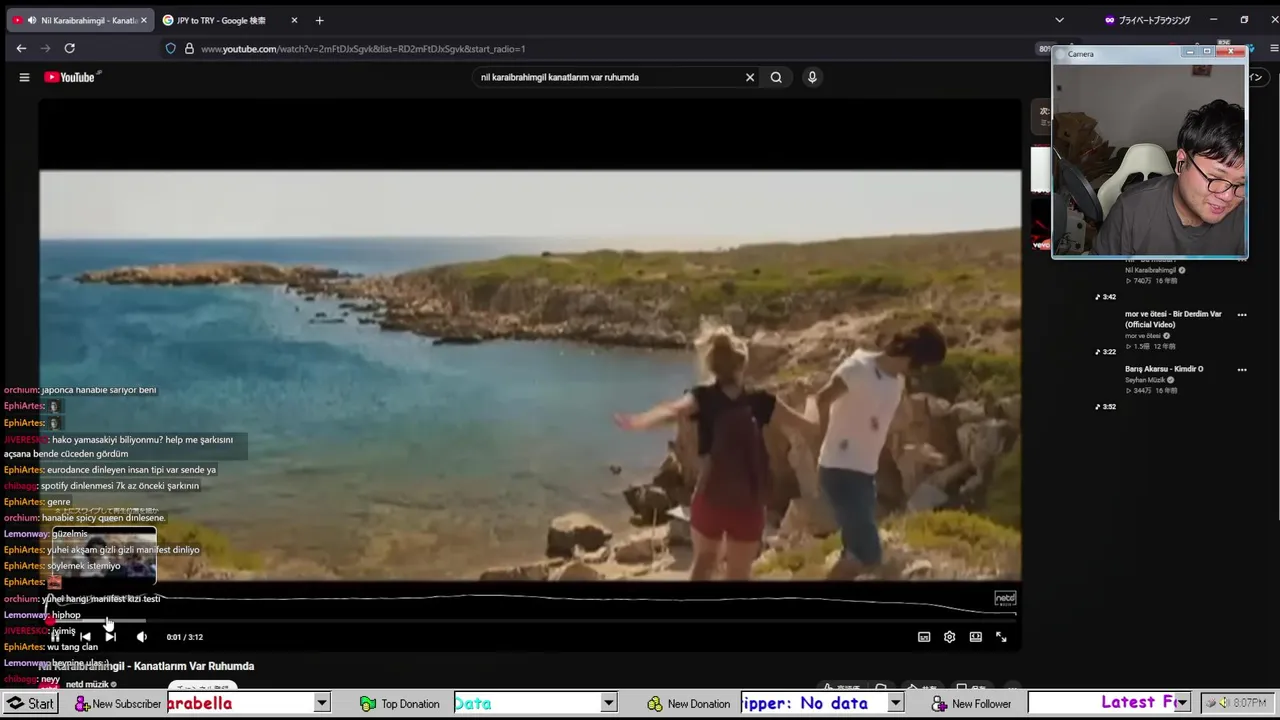Switch the player to theater mode

[x=975, y=637]
